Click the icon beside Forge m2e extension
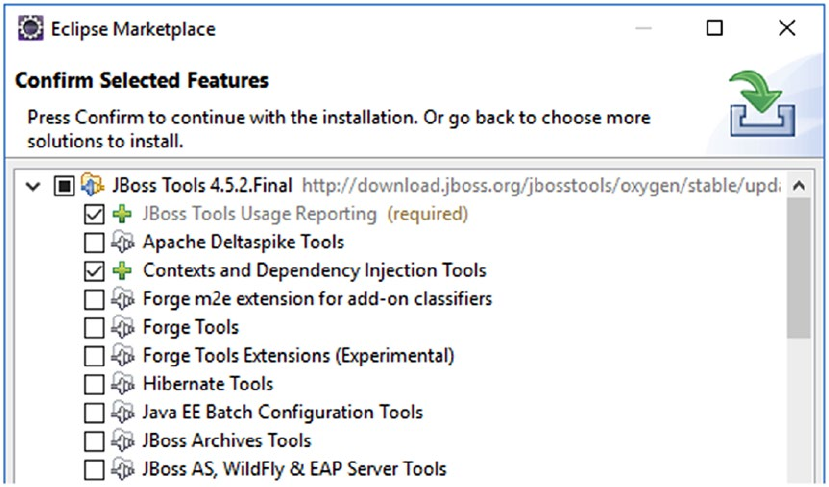829x487 pixels. point(123,299)
